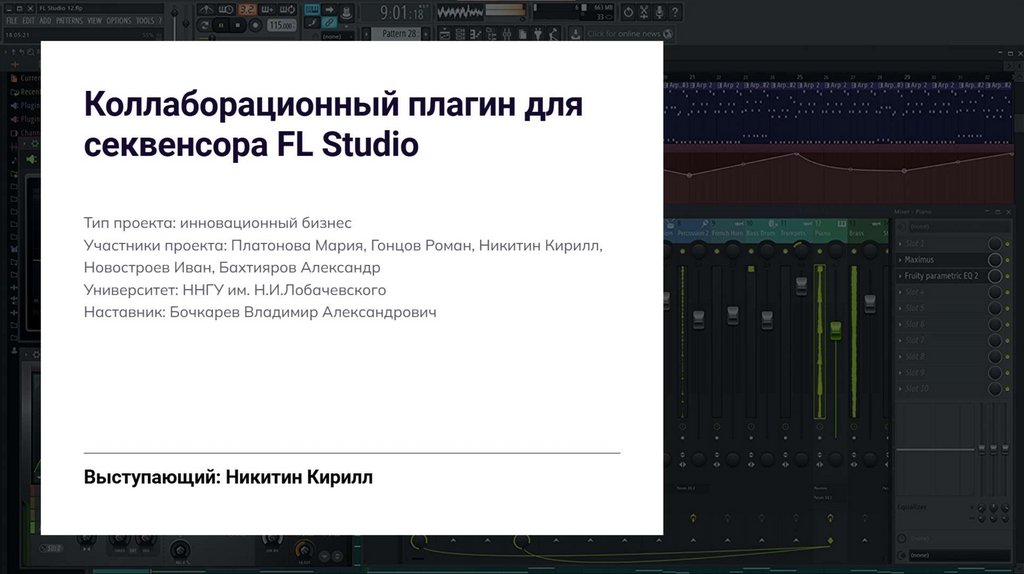Toggle the link/multilink controllers icon
This screenshot has height=574, width=1024.
(x=330, y=22)
